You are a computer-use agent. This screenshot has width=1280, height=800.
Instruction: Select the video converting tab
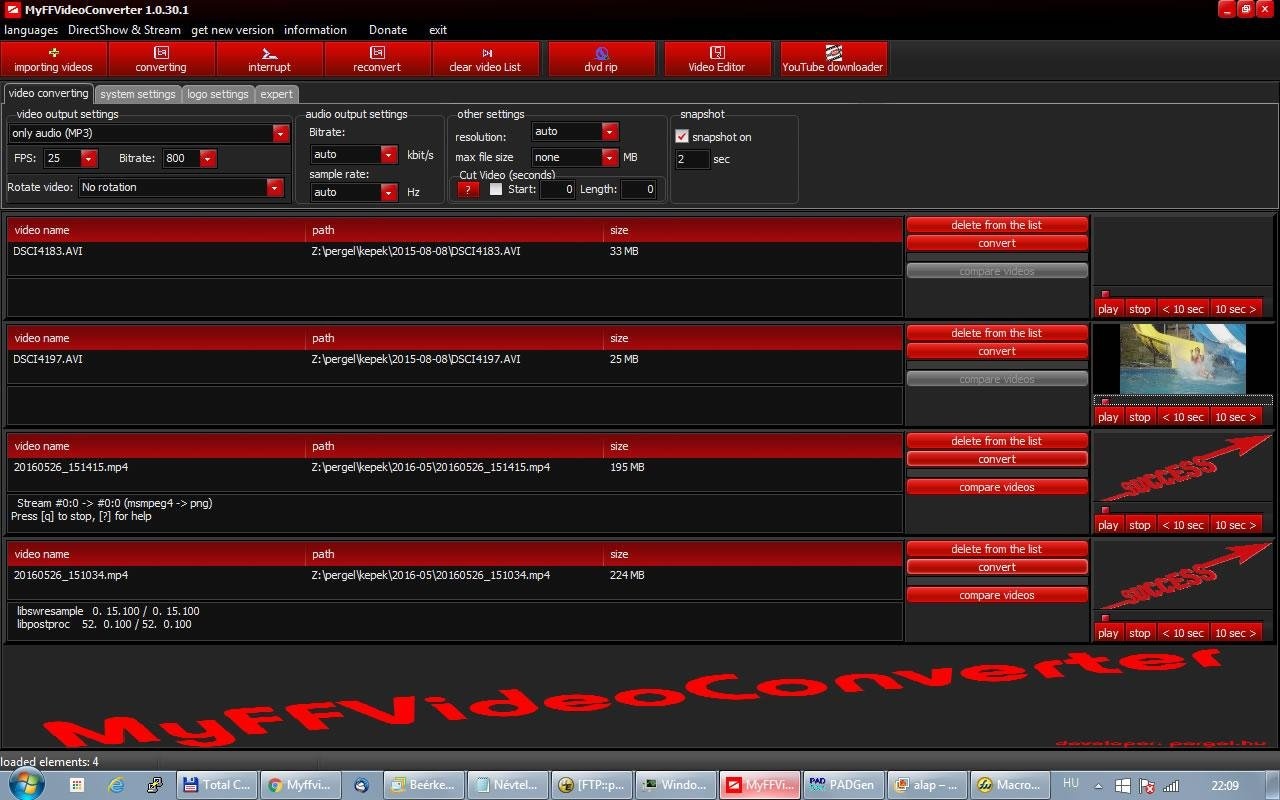[48, 93]
